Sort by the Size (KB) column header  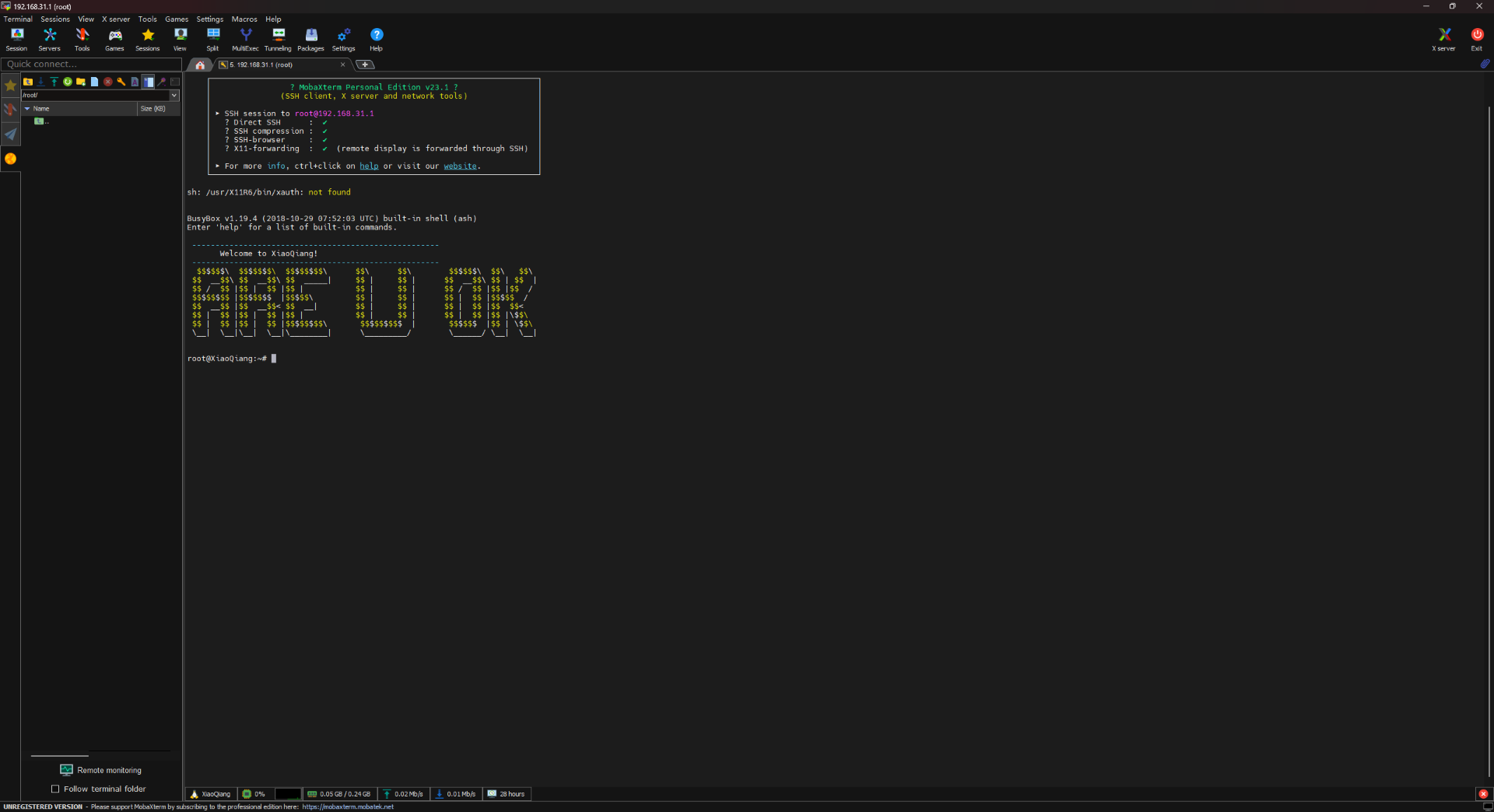(159, 109)
